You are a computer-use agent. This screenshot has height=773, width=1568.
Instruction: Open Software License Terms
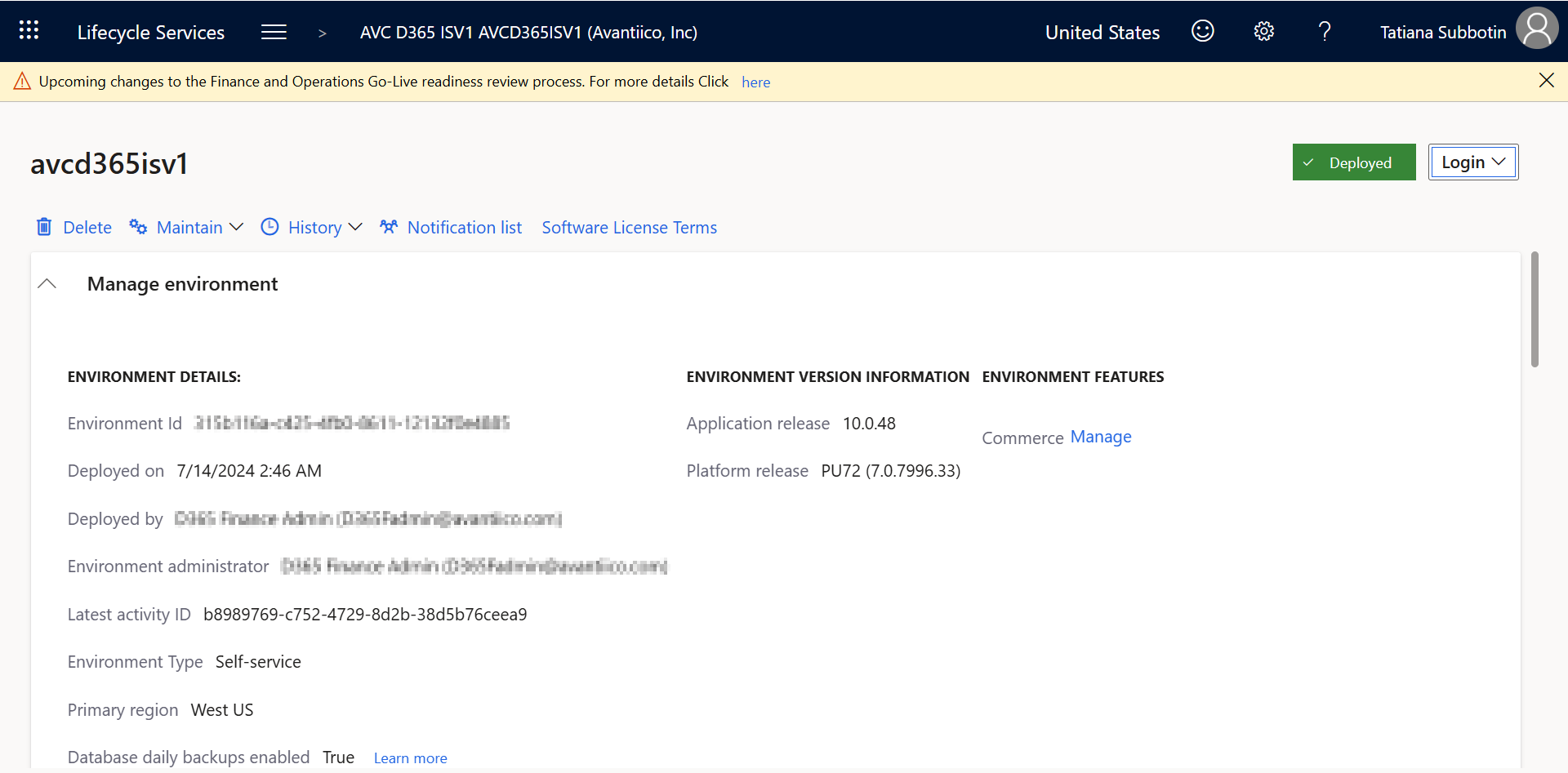point(629,227)
